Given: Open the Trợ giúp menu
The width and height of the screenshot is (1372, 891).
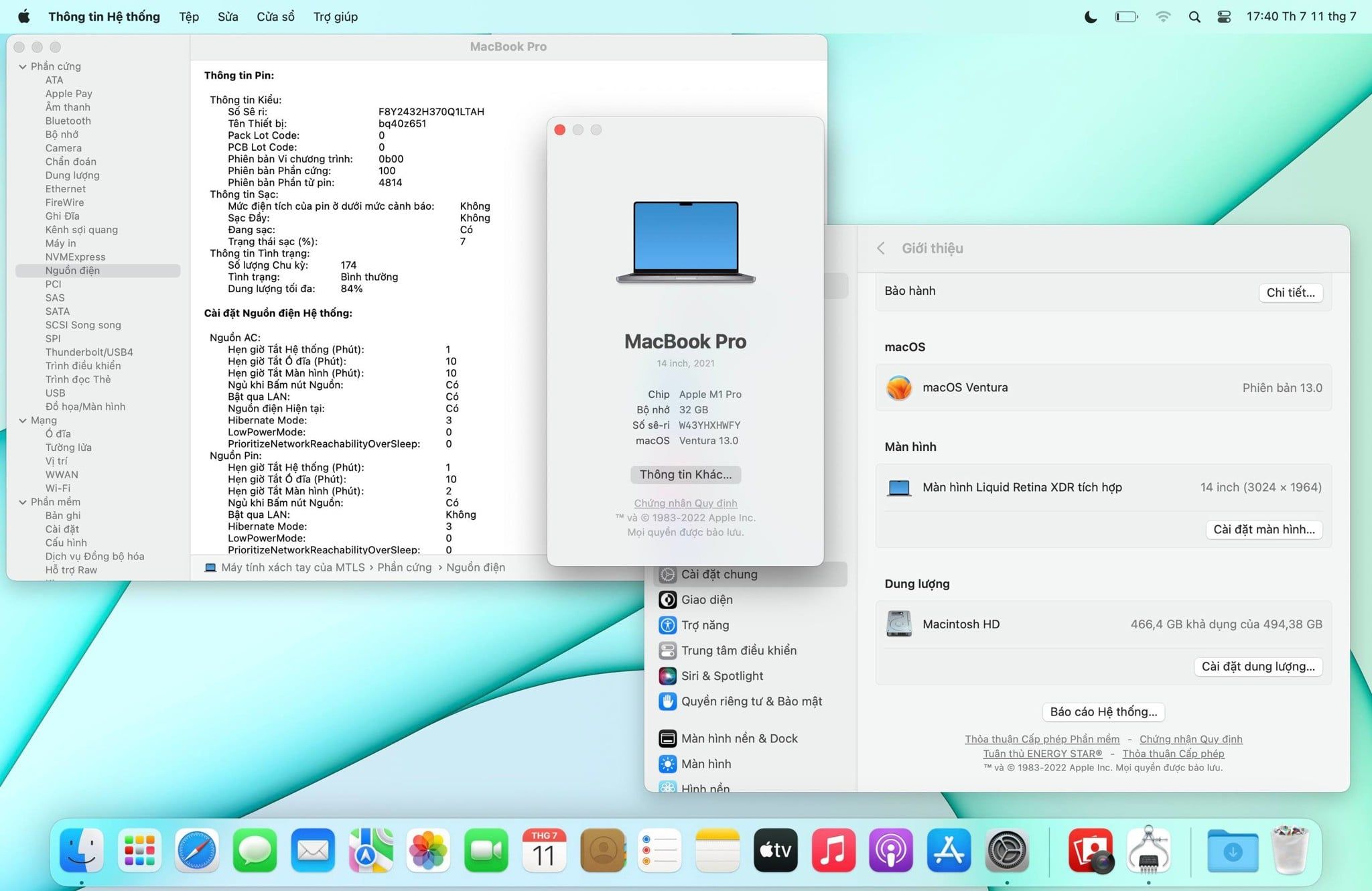Looking at the screenshot, I should tap(336, 17).
